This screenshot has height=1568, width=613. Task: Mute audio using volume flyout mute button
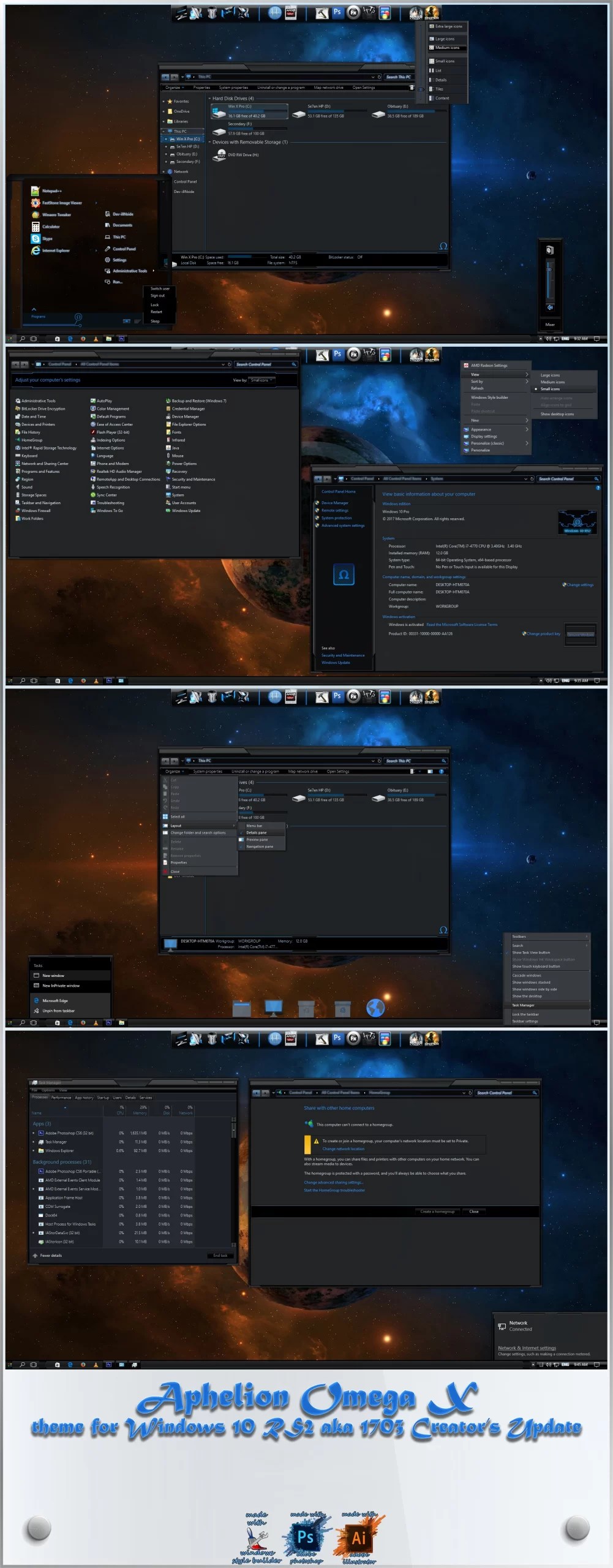coord(549,307)
